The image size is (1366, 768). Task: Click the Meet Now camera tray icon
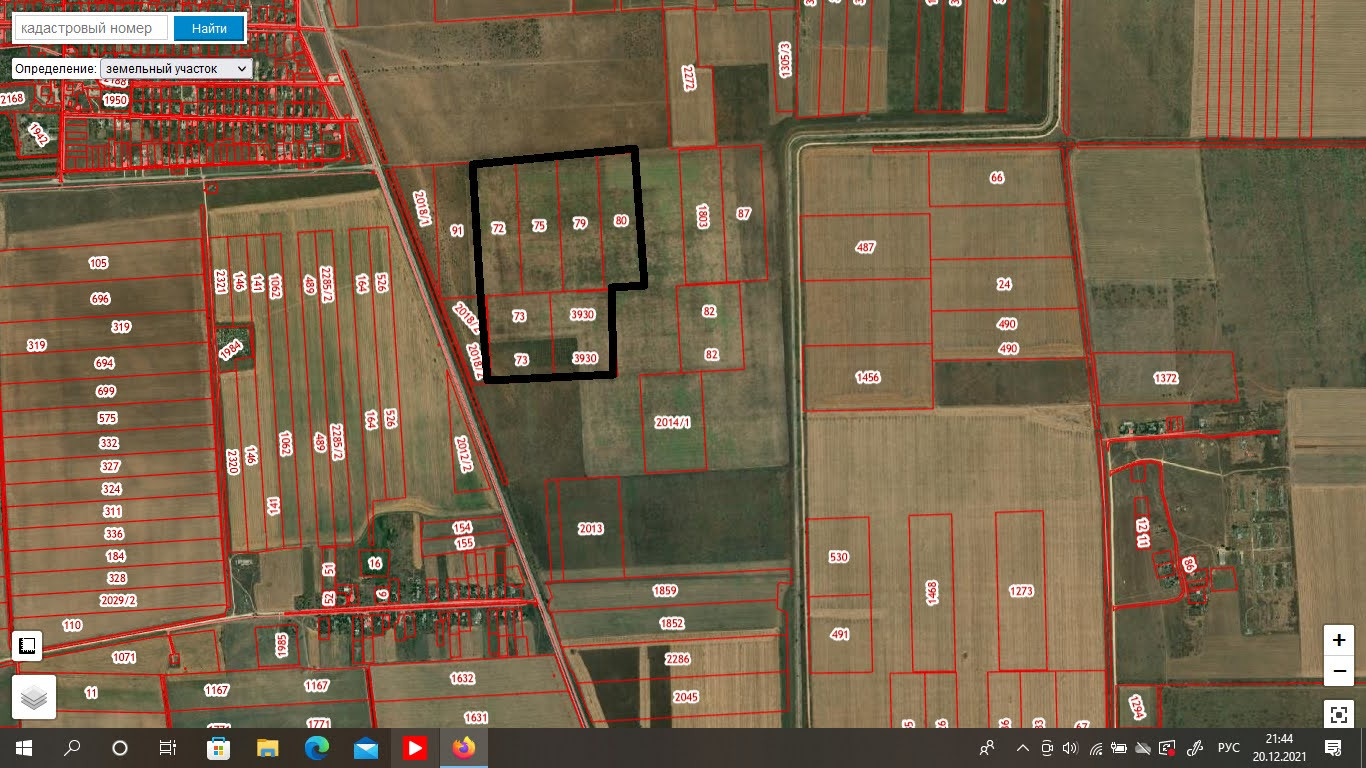1047,748
